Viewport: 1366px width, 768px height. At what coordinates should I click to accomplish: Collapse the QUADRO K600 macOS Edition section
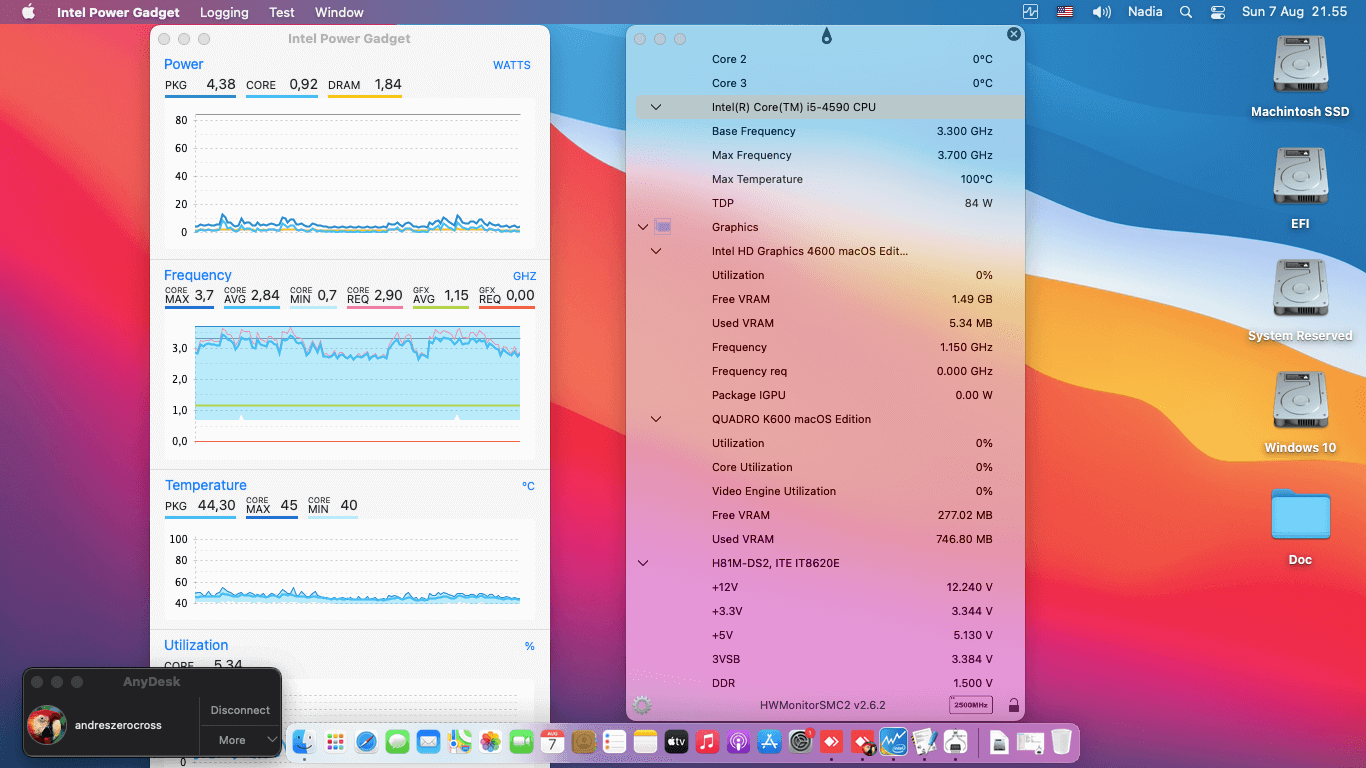pyautogui.click(x=656, y=419)
